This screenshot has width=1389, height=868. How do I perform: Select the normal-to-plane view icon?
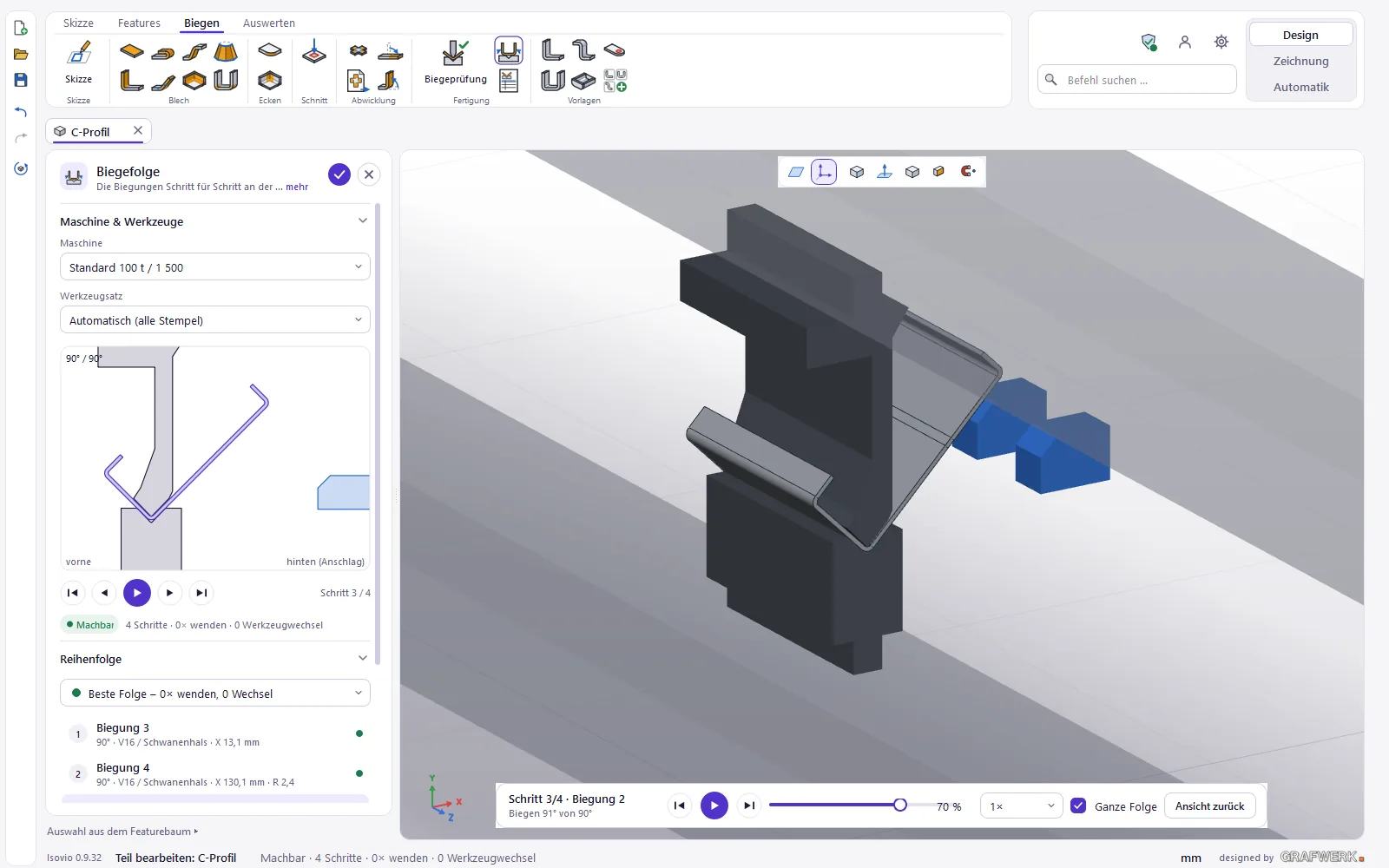[x=885, y=172]
